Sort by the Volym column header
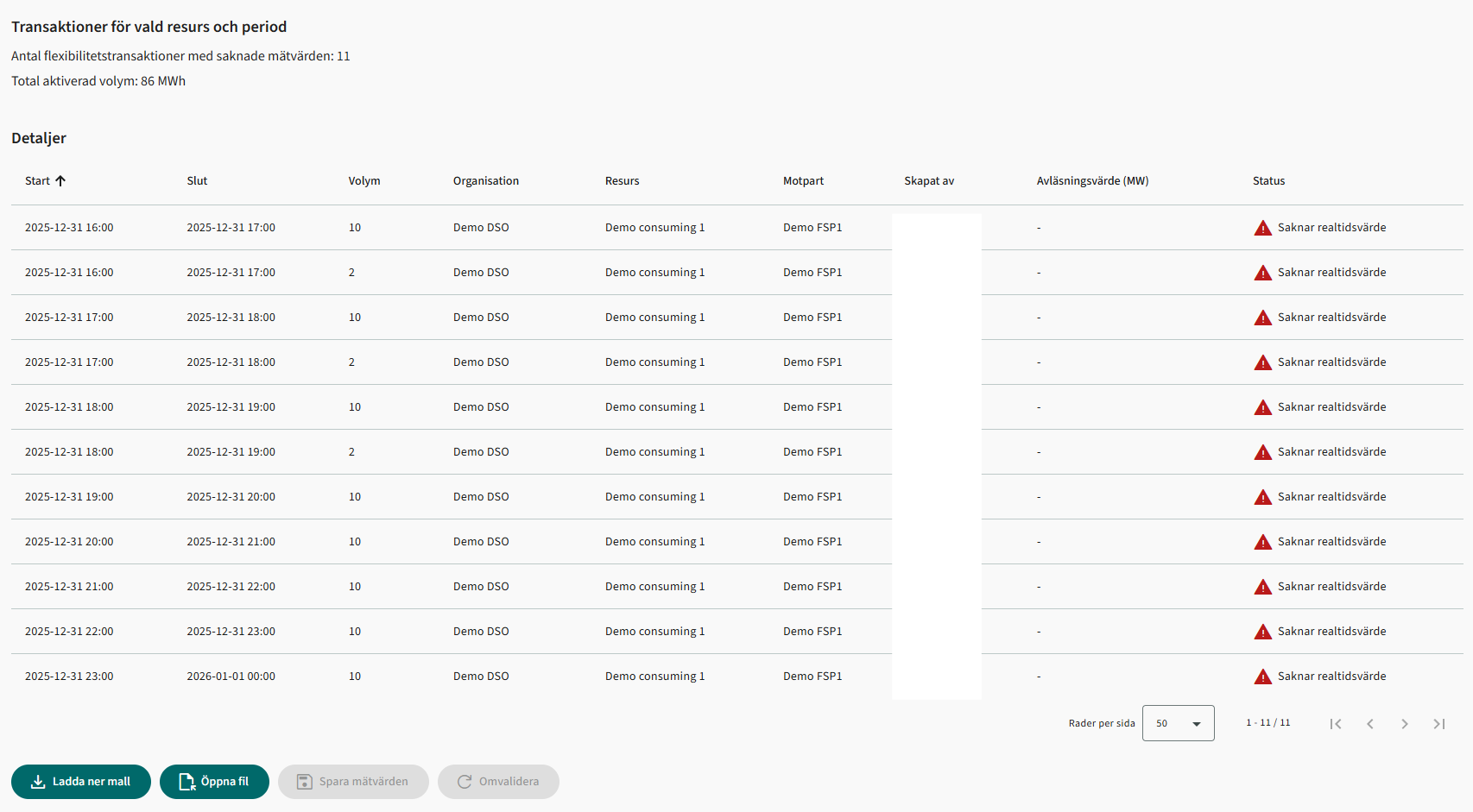The width and height of the screenshot is (1473, 812). point(364,181)
